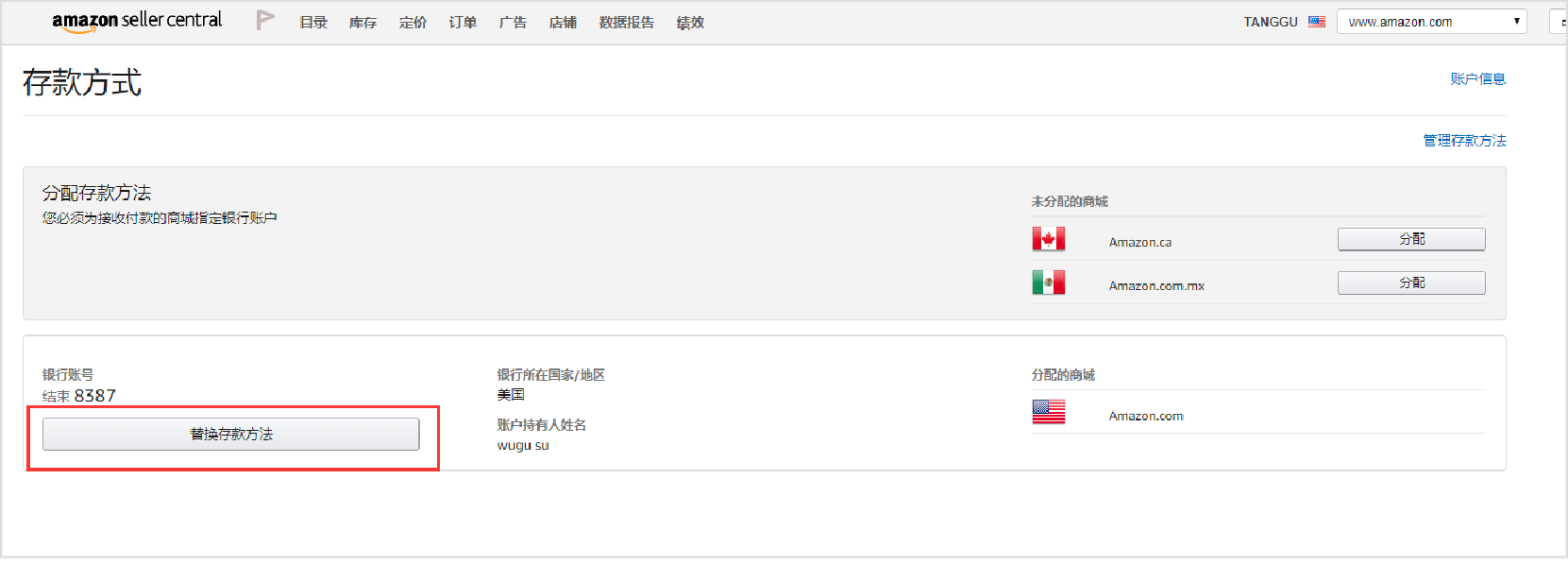1568x565 pixels.
Task: Click the Amazon.com assigned marketplace text
Action: point(1146,417)
